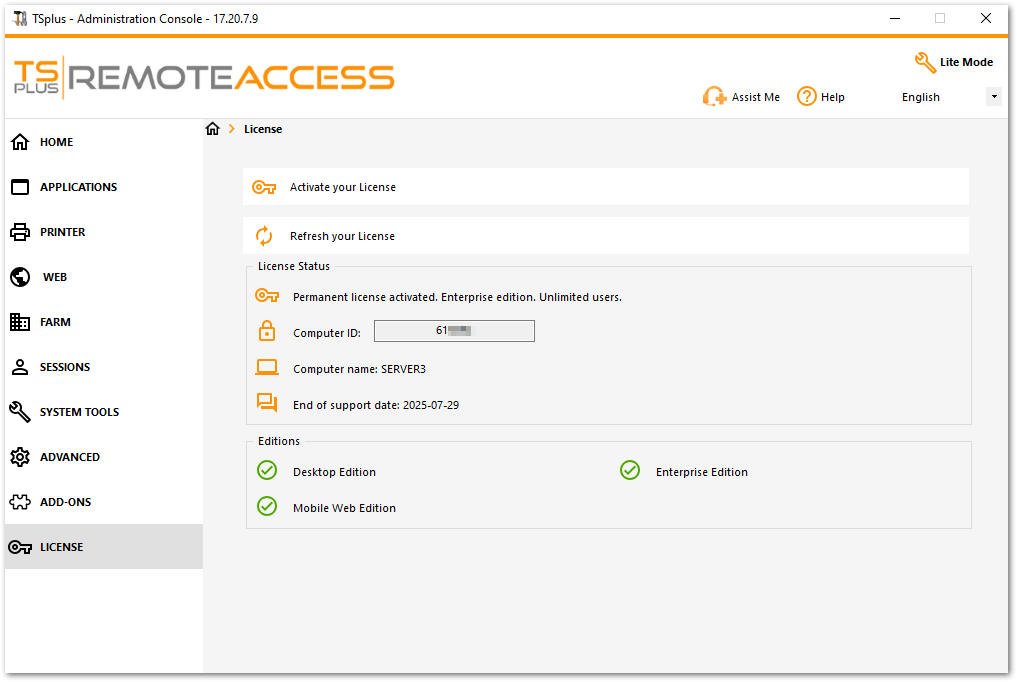Open the Add-Ons section
Screen dimensions: 1017x682
coord(62,502)
